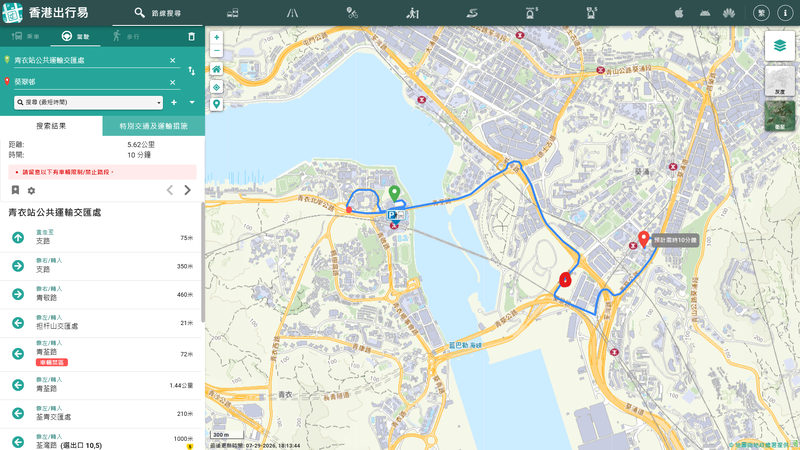Screen dimensions: 800x450
Task: Select the 青敬路 460米 direction step
Action: [101, 294]
